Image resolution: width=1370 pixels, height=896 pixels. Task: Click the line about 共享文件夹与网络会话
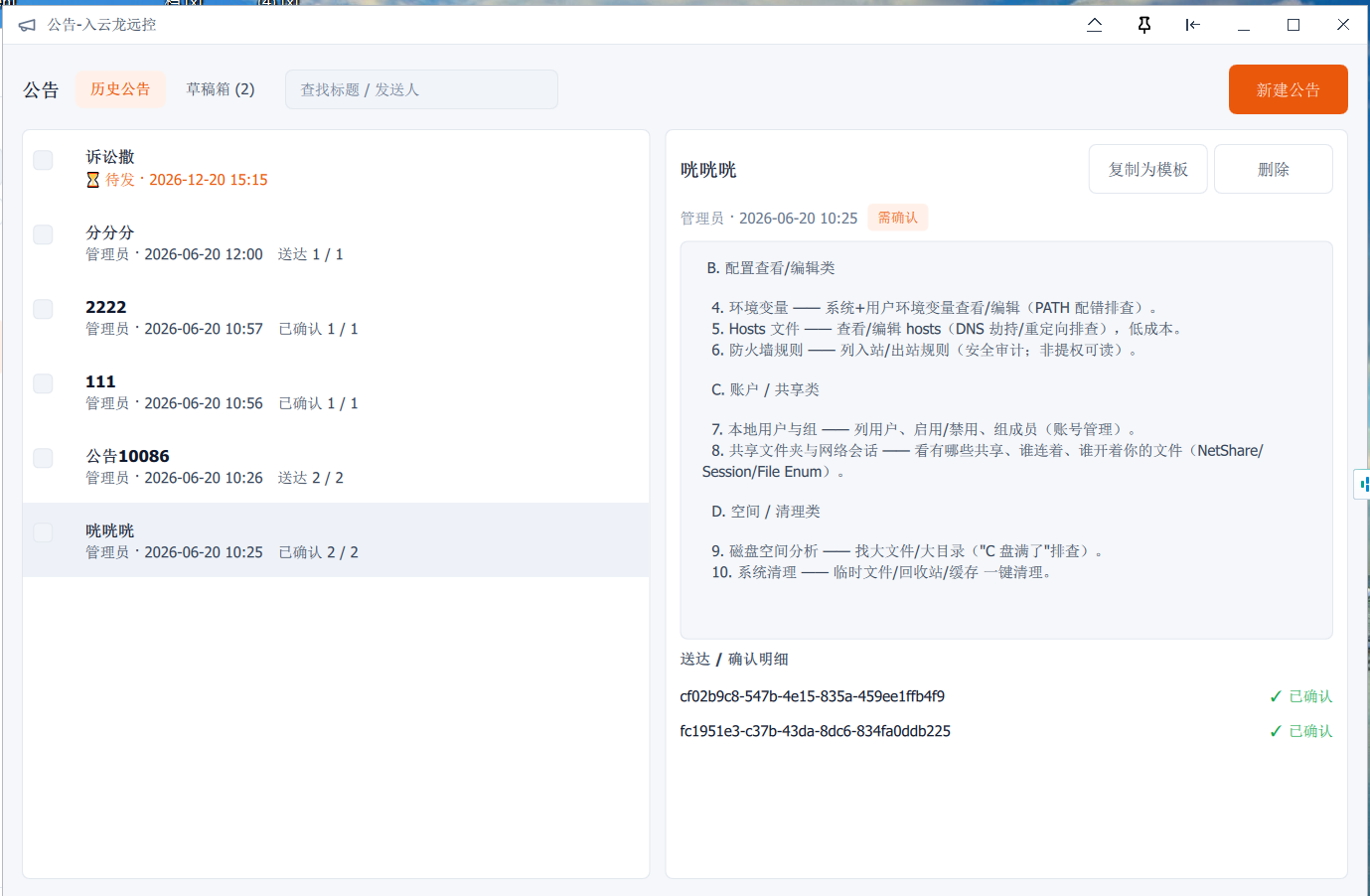coord(983,461)
